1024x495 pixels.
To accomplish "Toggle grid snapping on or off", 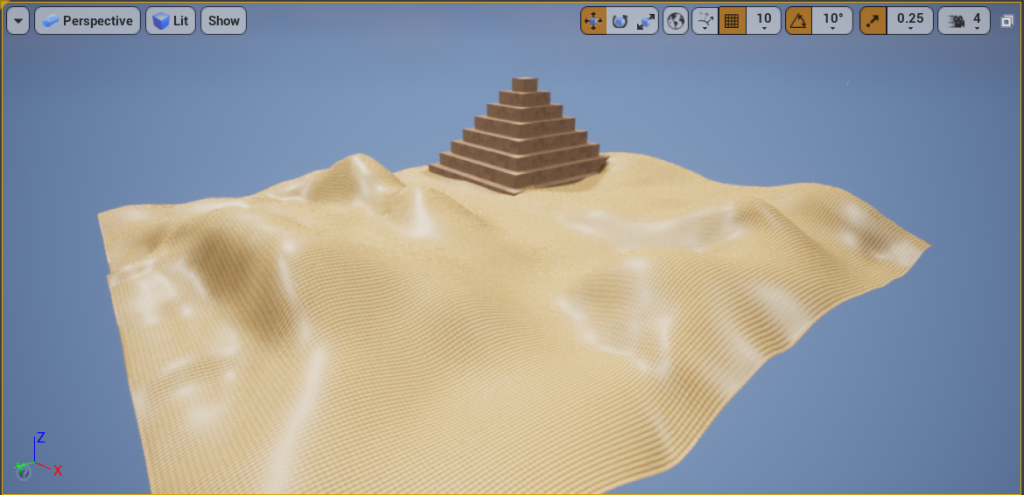I will coord(732,21).
